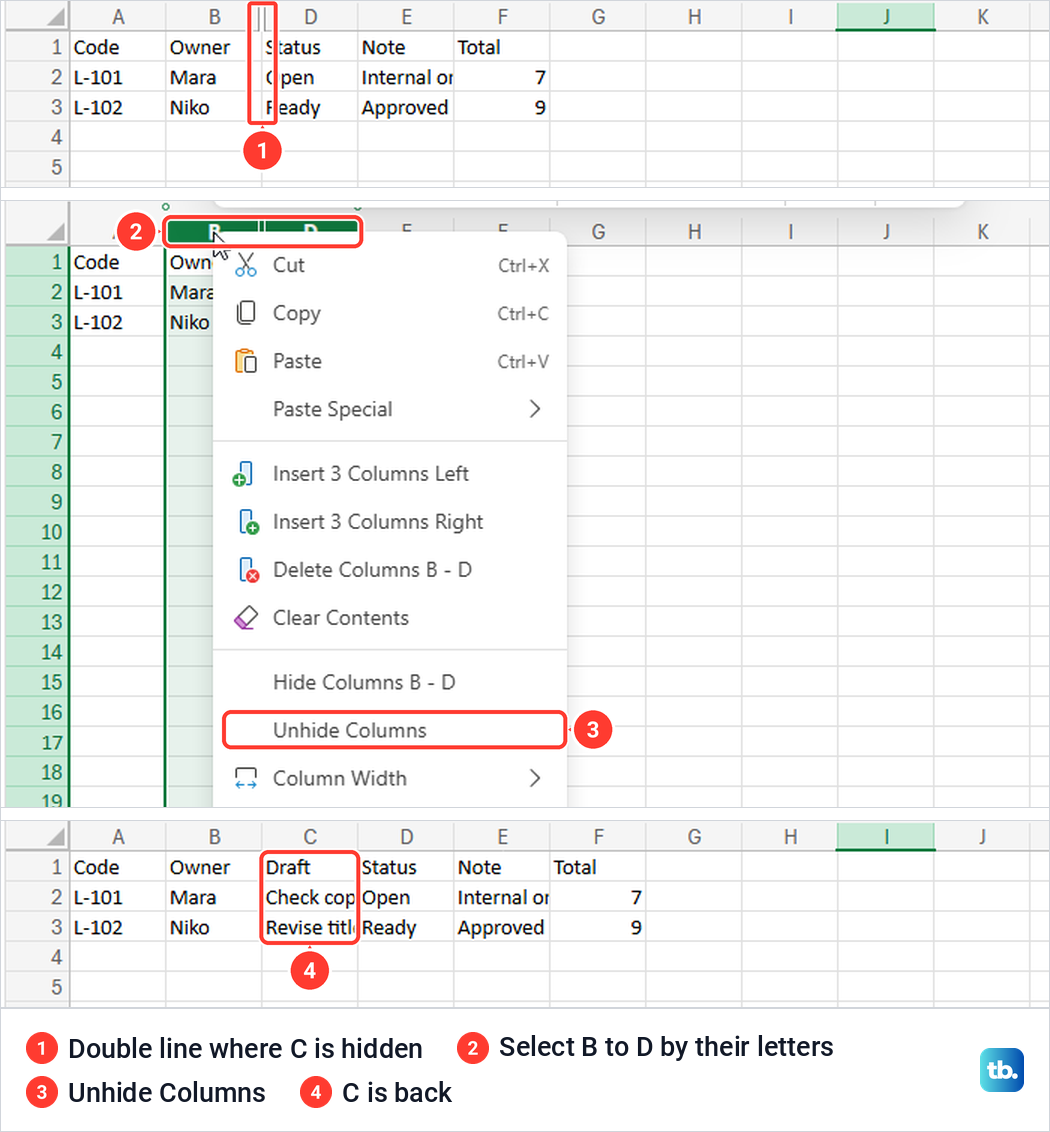Viewport: 1050px width, 1132px height.
Task: Click the Draft cell in column C
Action: (310, 867)
